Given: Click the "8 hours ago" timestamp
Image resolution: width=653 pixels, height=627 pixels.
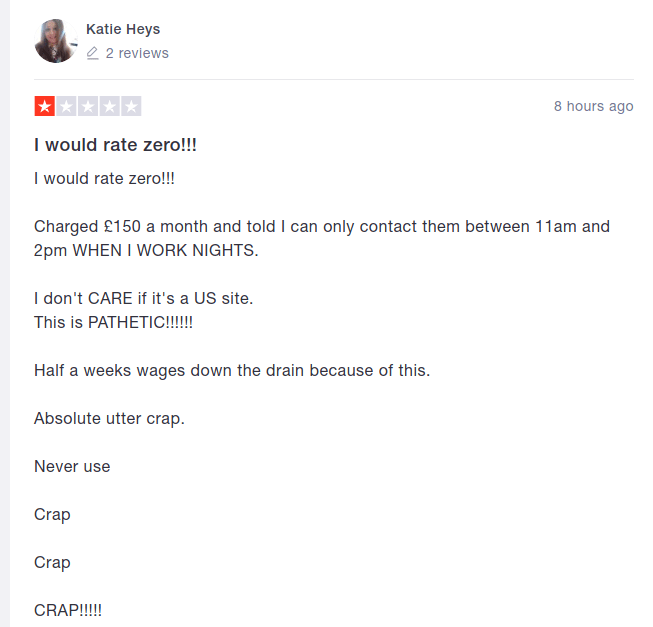Looking at the screenshot, I should coord(593,106).
